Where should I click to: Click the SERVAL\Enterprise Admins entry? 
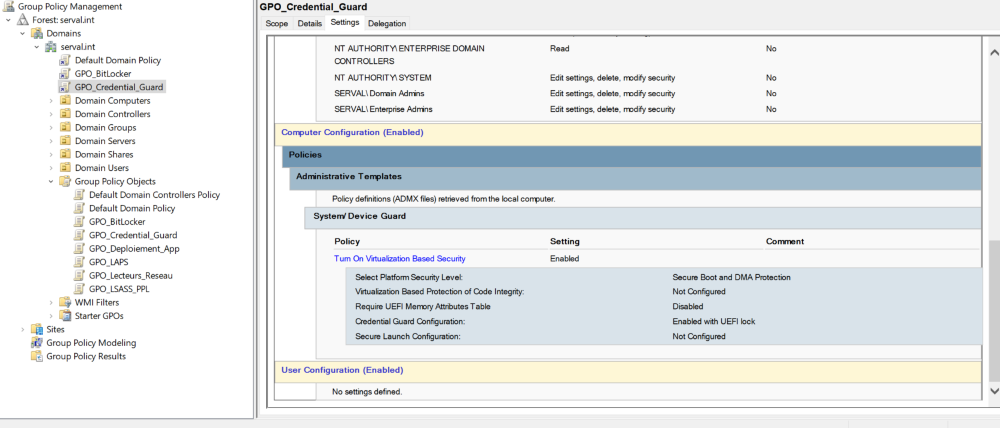(383, 110)
